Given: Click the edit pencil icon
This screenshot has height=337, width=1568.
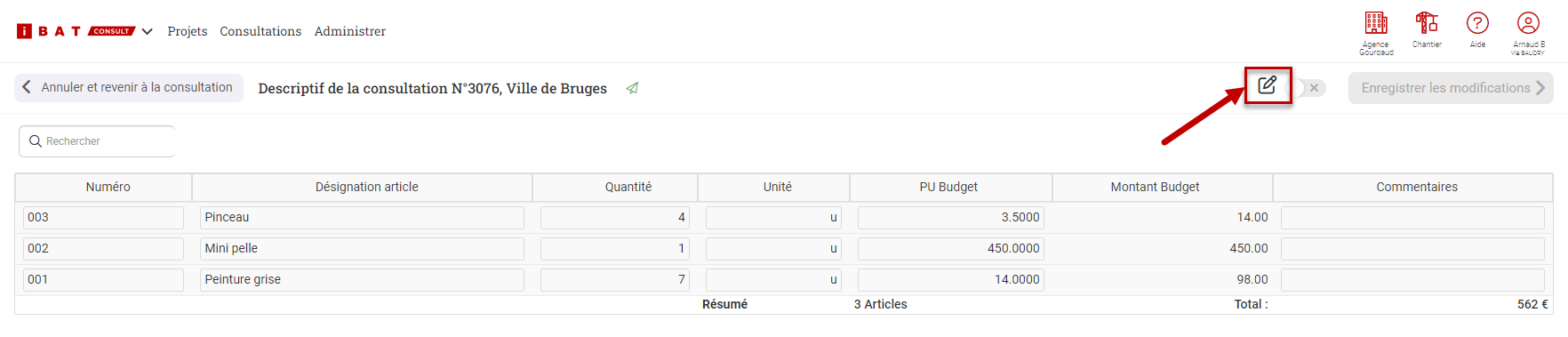Looking at the screenshot, I should pos(1268,85).
